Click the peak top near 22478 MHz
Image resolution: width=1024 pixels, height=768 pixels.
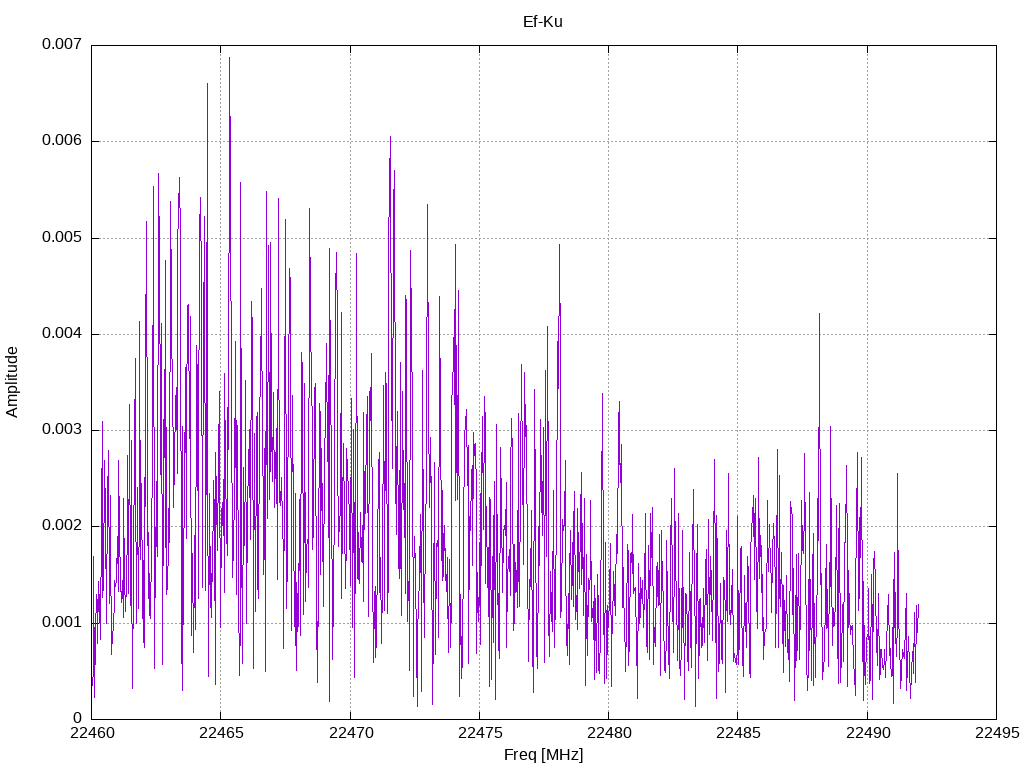click(x=560, y=246)
